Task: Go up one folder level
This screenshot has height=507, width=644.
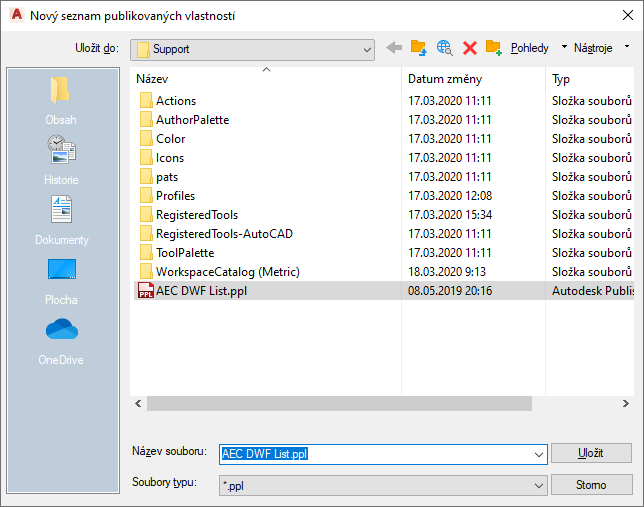Action: click(x=419, y=48)
